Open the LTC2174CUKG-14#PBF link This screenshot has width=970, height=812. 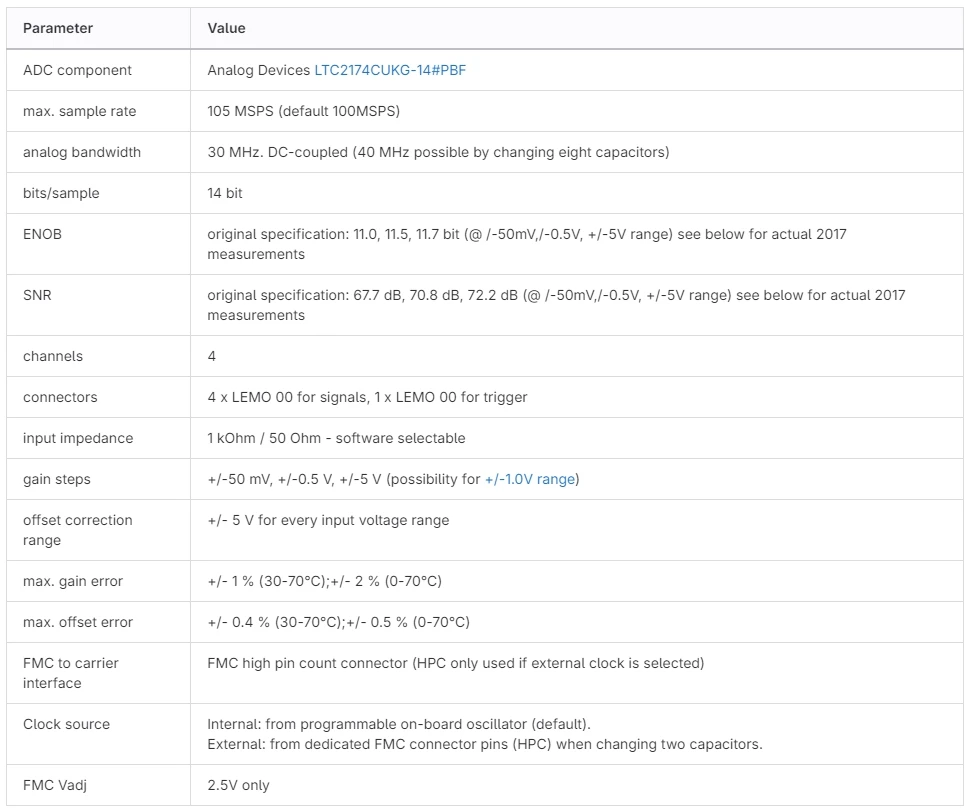click(x=390, y=70)
